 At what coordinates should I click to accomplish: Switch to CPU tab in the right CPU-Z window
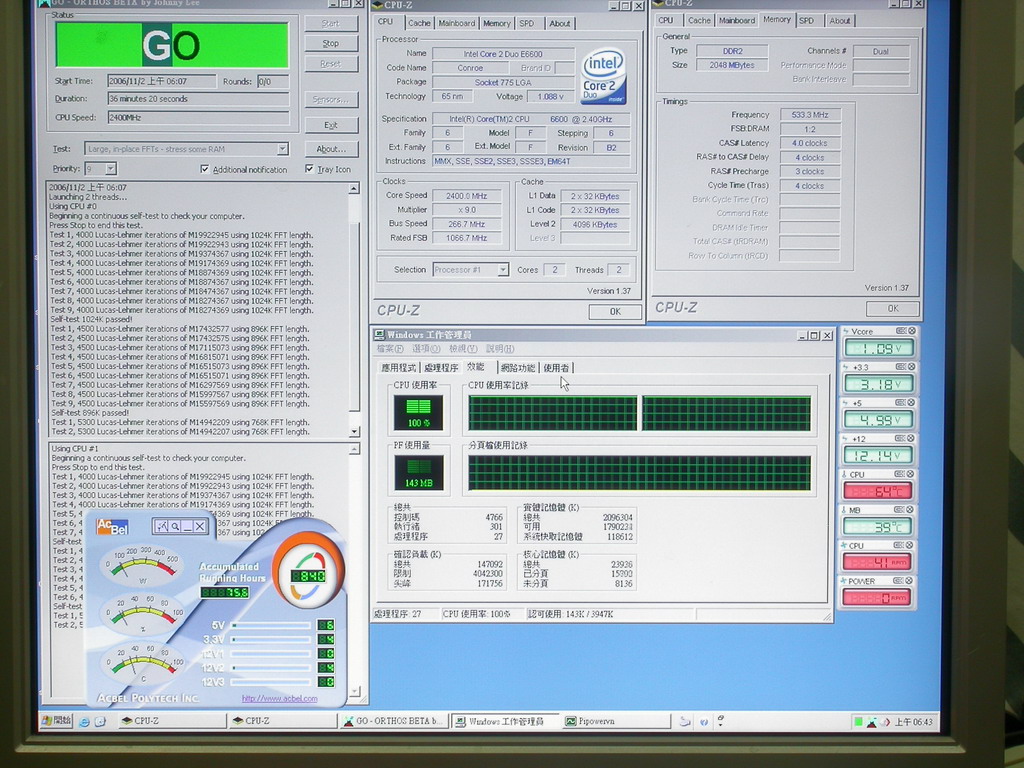pos(665,21)
